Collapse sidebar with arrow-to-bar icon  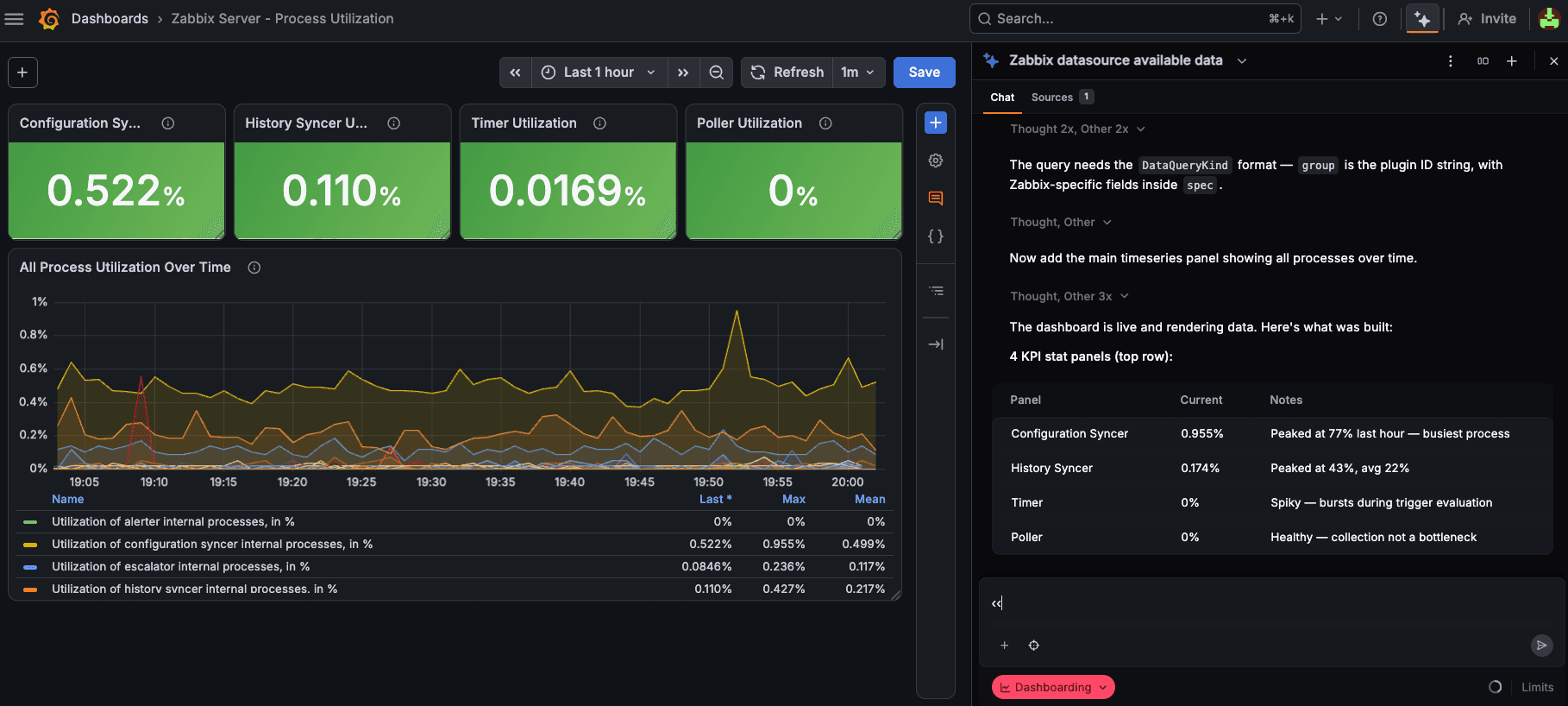click(936, 344)
